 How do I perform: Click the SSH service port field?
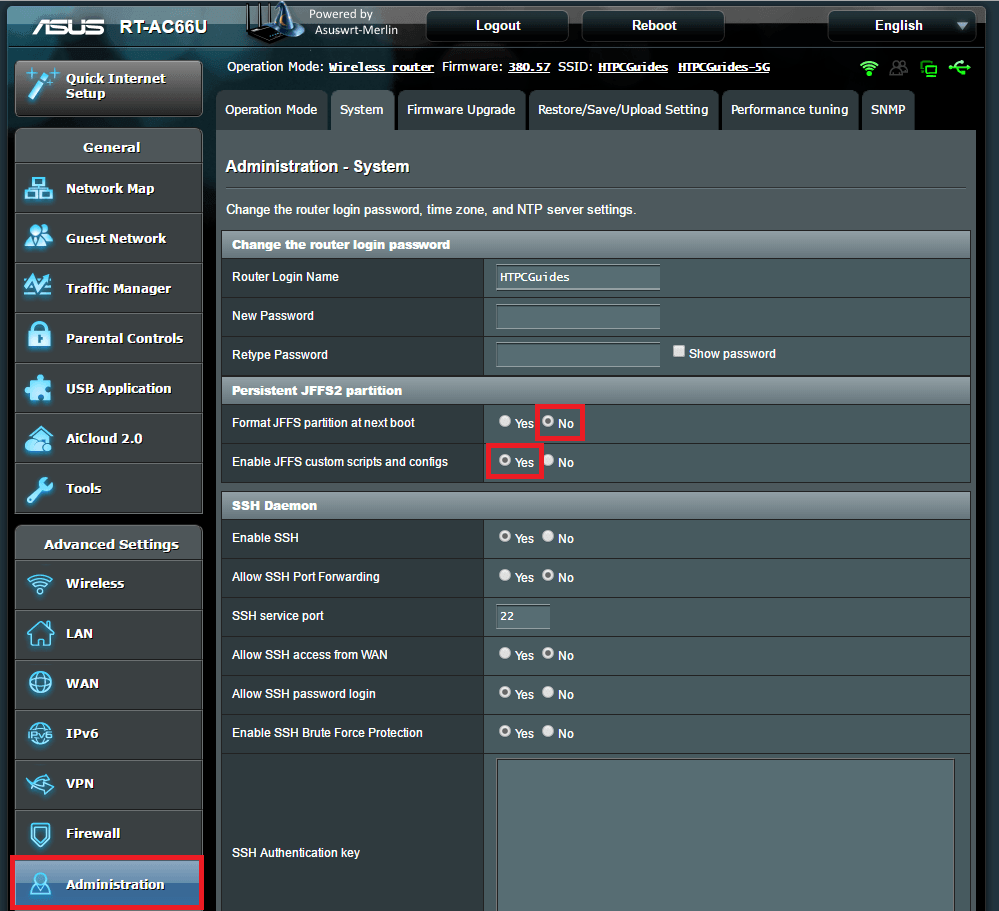click(x=523, y=616)
